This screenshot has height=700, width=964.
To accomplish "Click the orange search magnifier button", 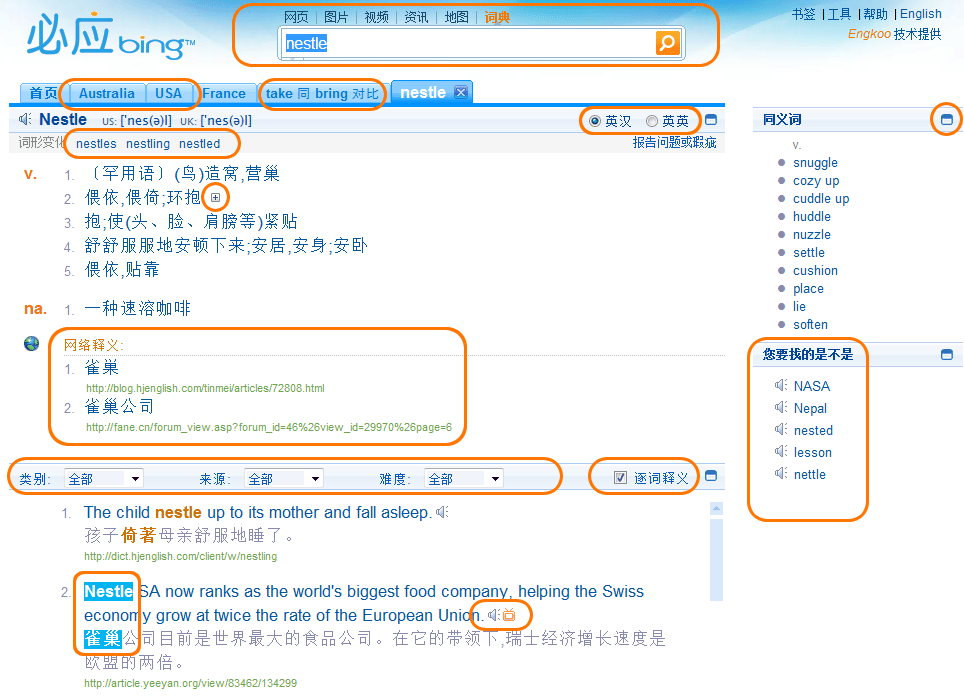I will click(668, 43).
